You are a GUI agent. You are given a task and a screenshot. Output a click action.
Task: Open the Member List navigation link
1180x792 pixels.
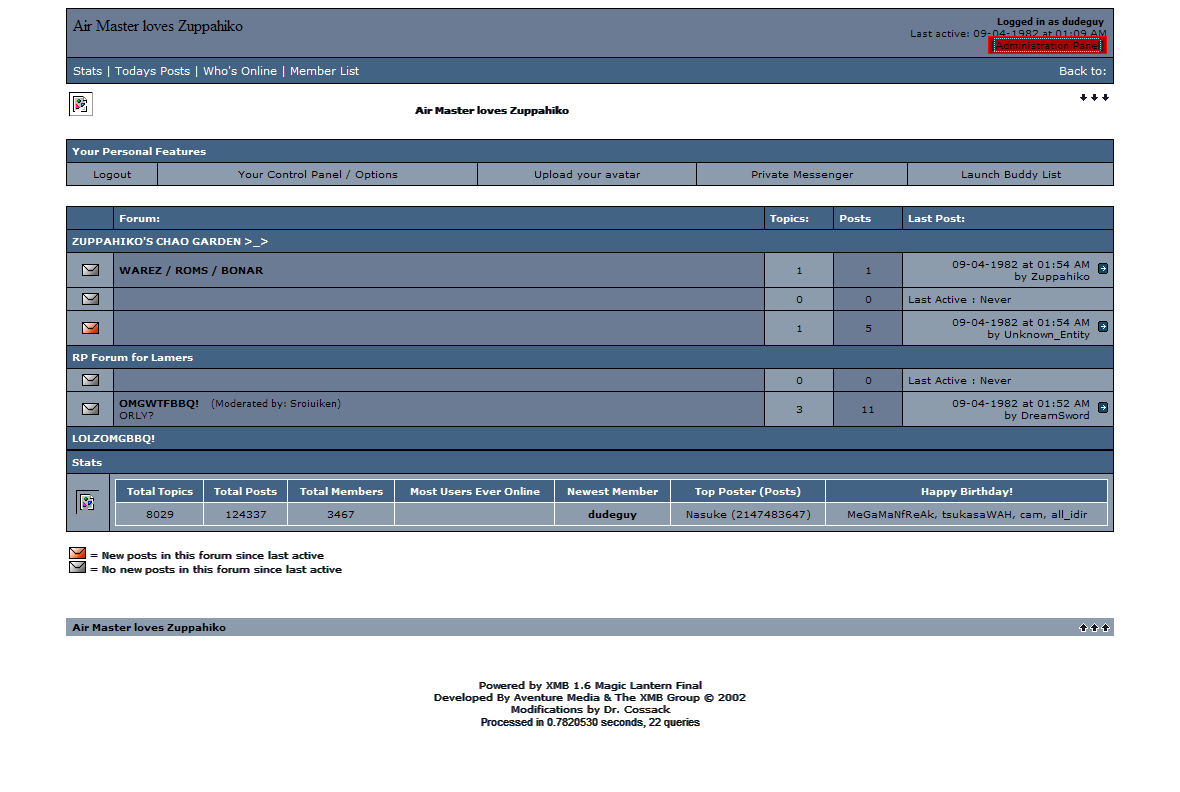pos(324,71)
